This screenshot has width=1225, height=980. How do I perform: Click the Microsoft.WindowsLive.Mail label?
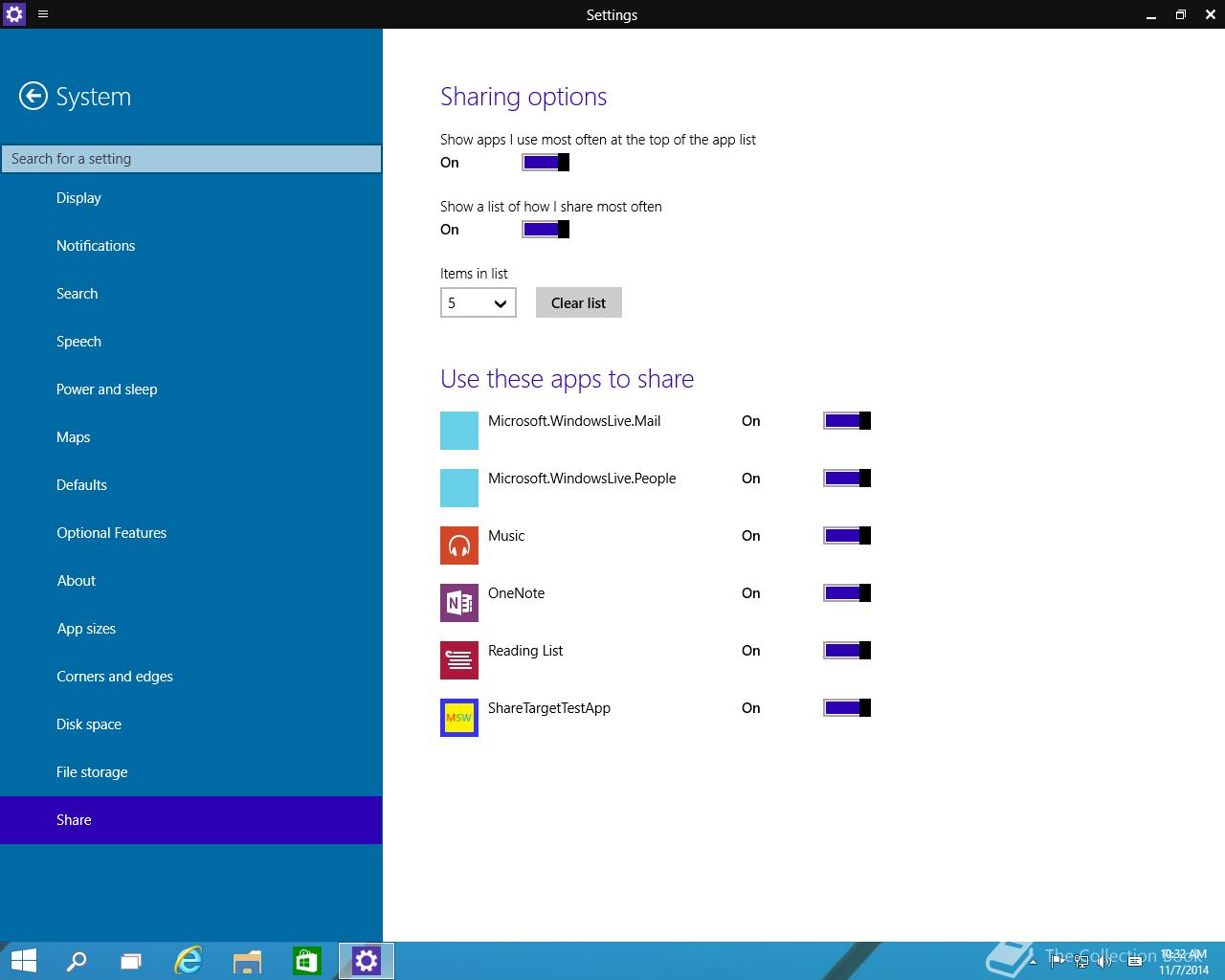click(x=574, y=421)
